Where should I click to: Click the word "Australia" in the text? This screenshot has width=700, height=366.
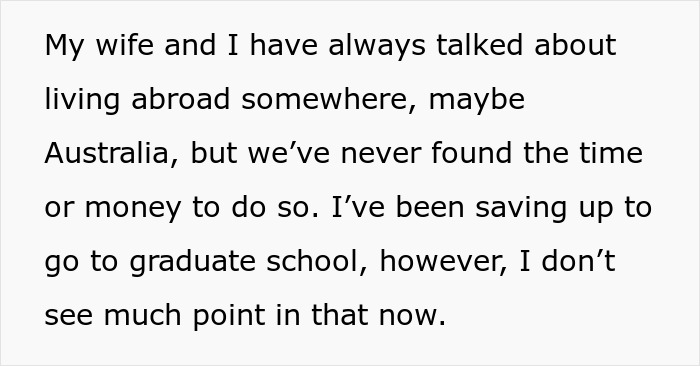coord(107,153)
